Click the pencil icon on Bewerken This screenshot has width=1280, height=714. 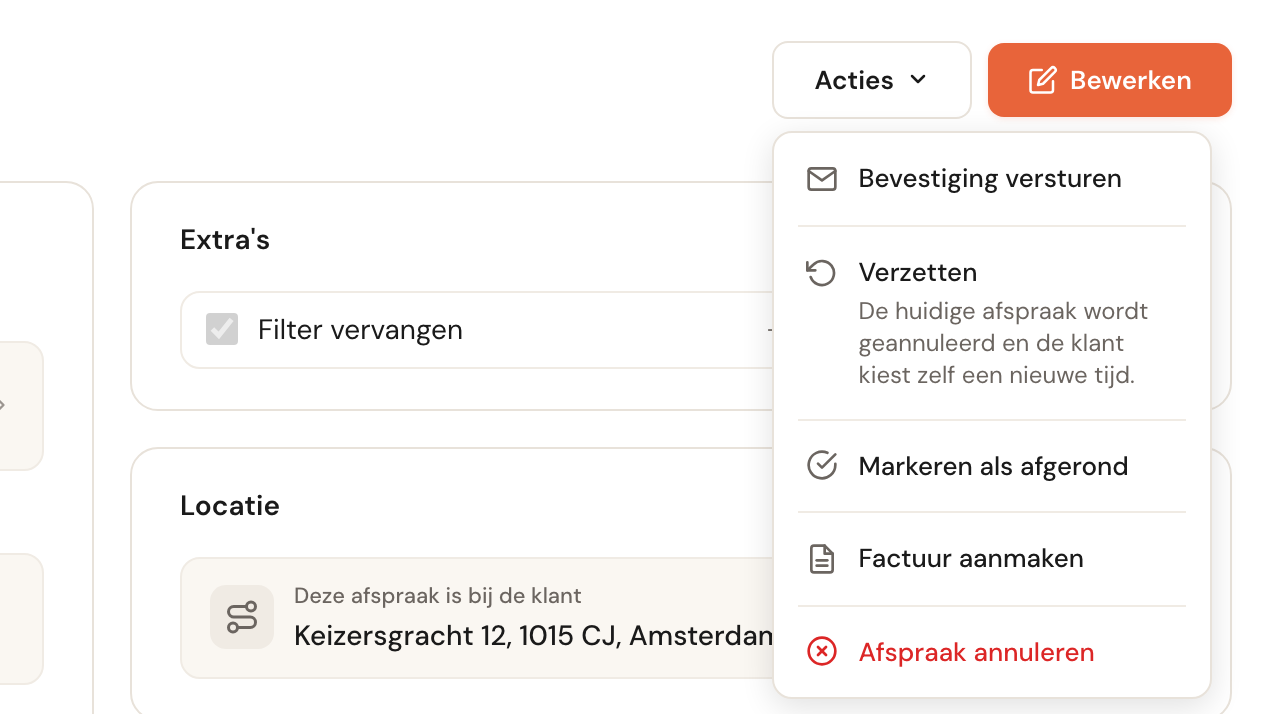click(1042, 80)
